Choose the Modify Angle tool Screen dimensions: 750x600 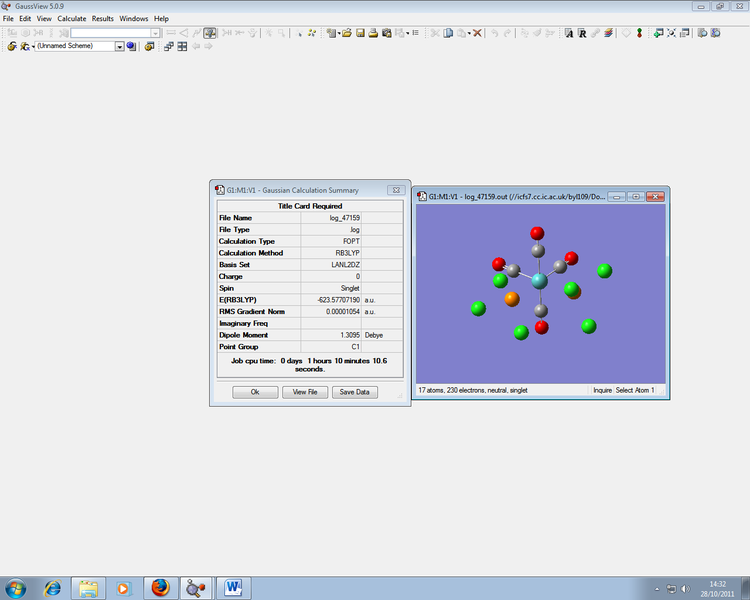[184, 33]
